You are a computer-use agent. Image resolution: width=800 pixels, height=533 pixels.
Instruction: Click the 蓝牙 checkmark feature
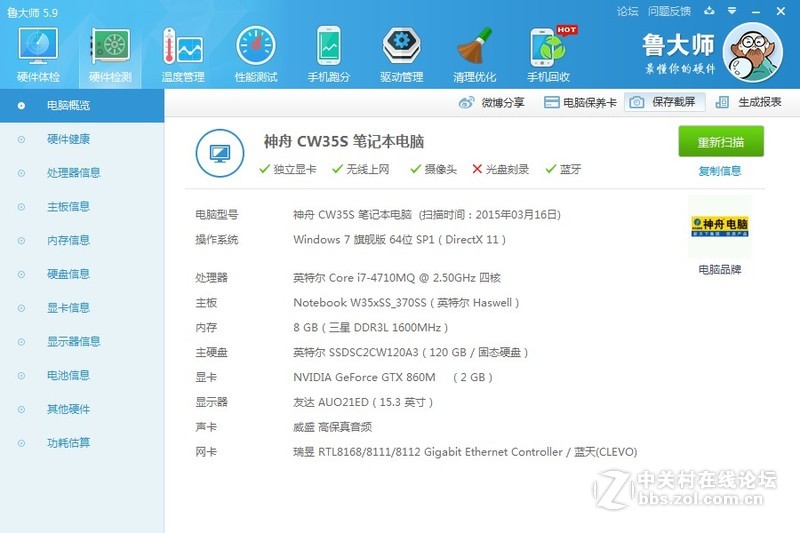(563, 169)
